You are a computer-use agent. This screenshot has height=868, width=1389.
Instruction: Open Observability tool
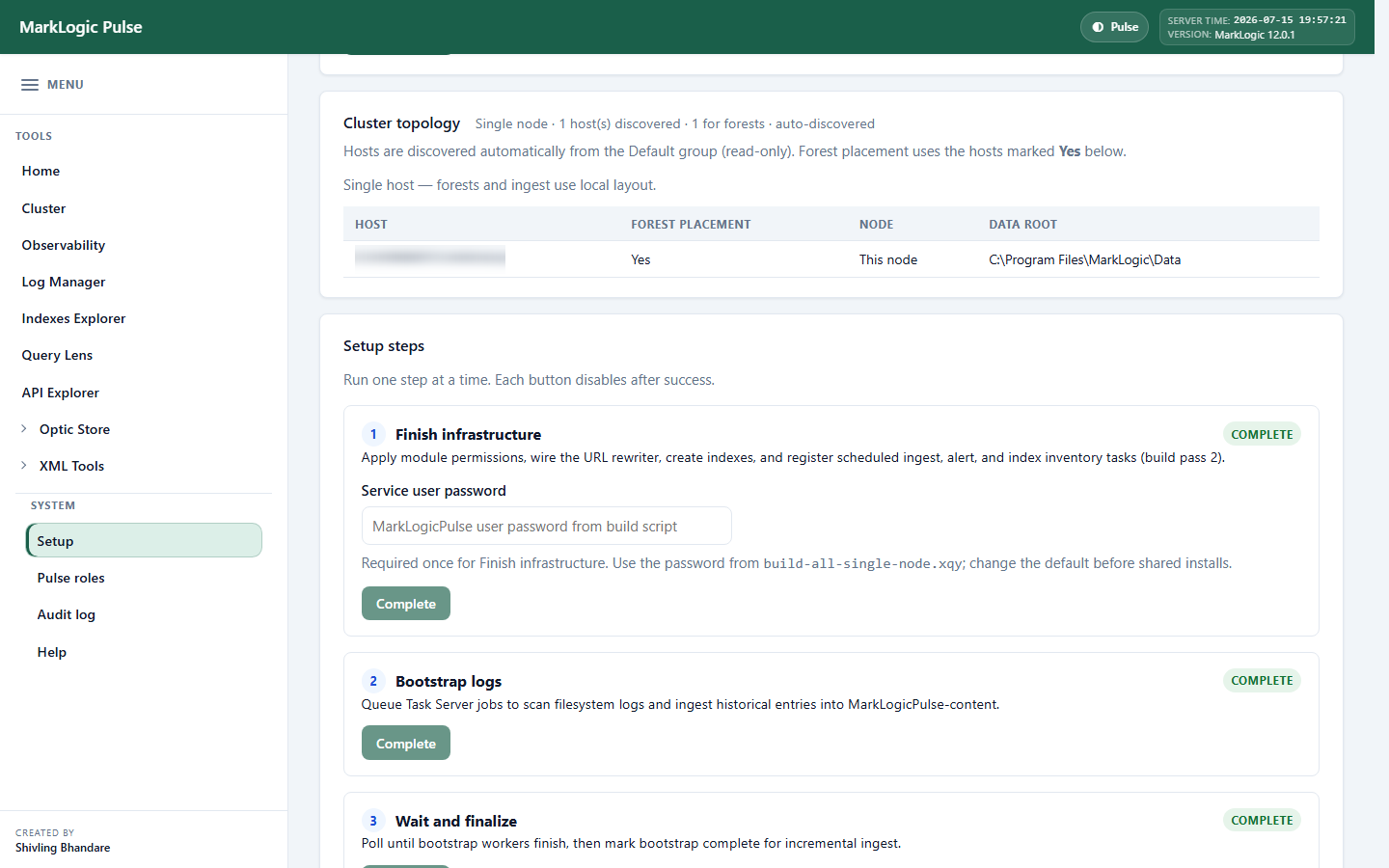(x=64, y=245)
